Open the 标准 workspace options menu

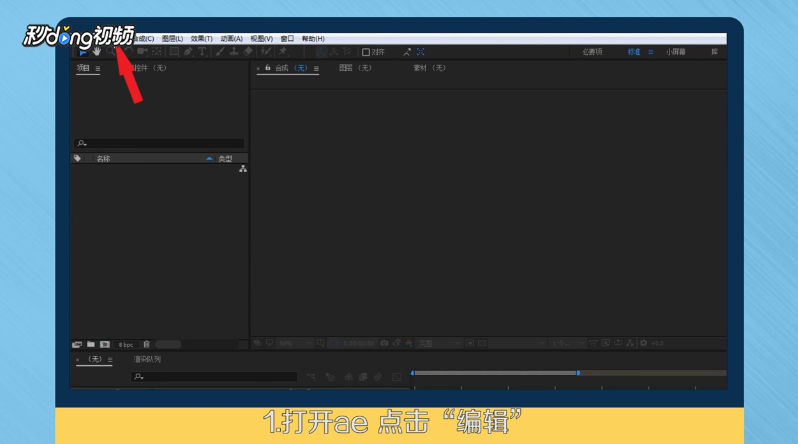pyautogui.click(x=650, y=52)
